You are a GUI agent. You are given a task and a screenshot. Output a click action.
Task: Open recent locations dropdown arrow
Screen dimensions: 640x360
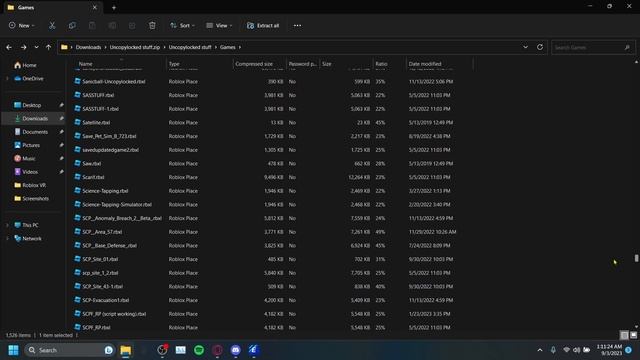36,47
